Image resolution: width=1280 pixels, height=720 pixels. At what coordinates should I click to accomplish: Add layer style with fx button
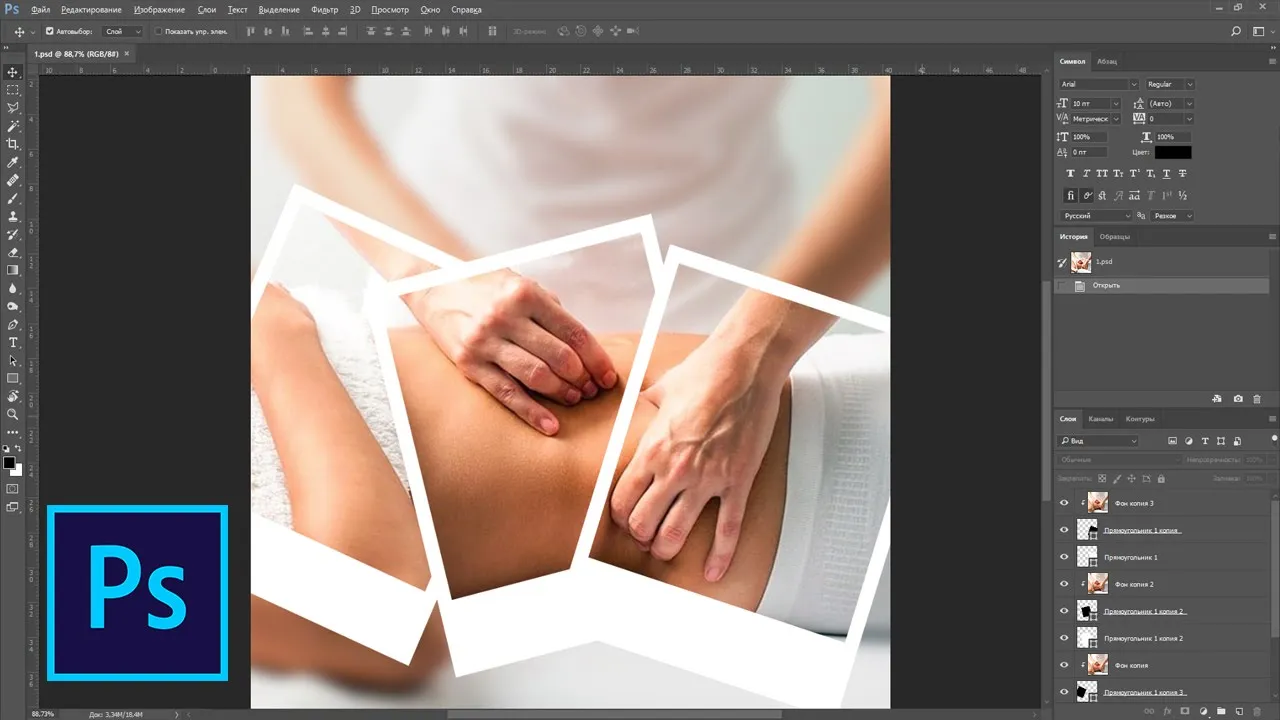1167,711
